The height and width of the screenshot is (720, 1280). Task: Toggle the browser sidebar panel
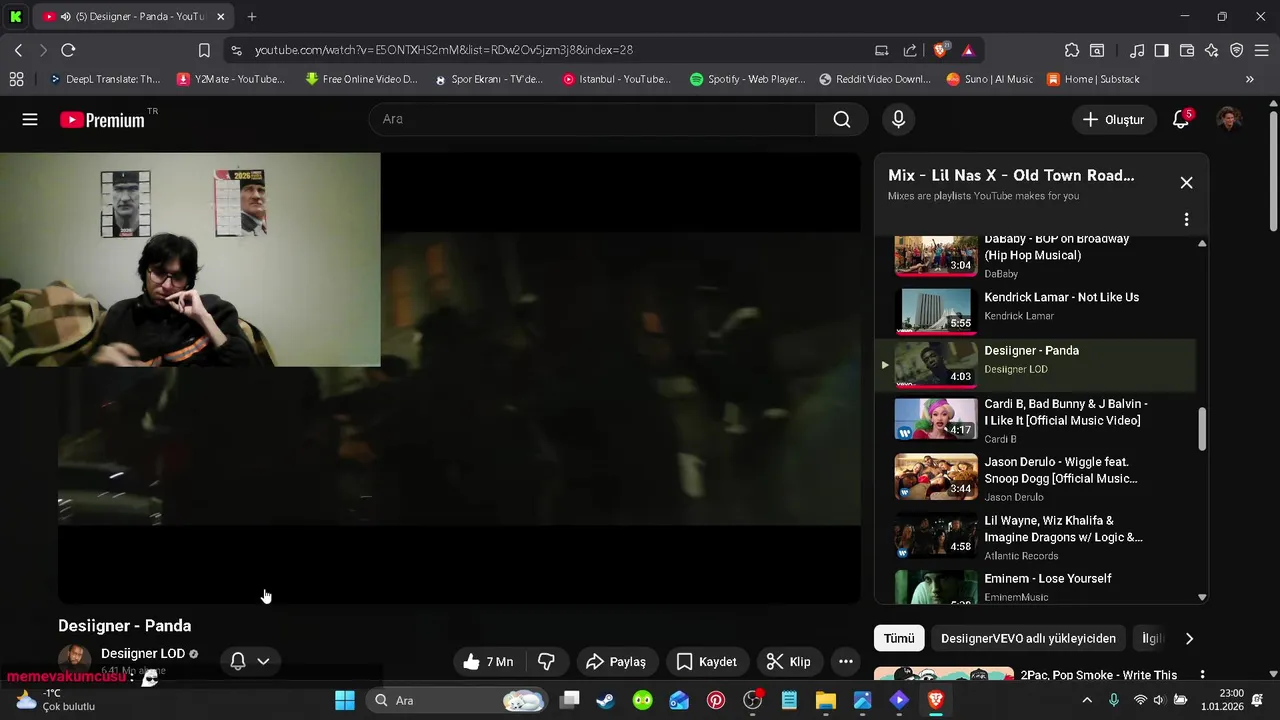tap(1161, 50)
